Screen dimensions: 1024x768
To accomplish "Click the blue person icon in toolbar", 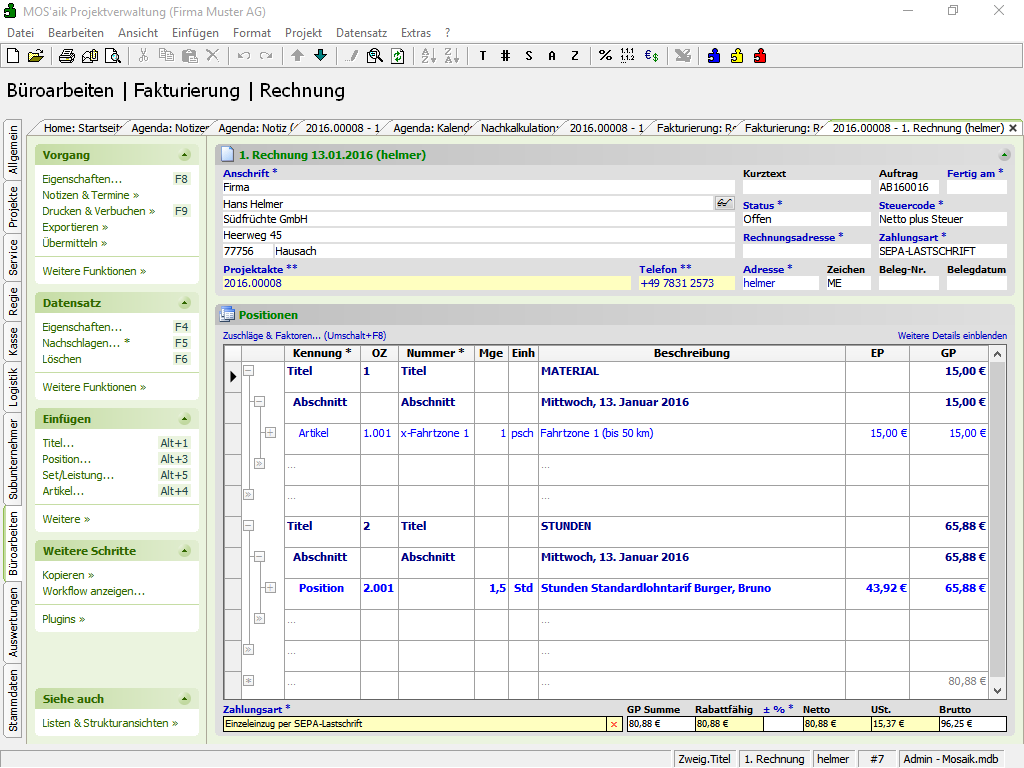I will [x=714, y=56].
